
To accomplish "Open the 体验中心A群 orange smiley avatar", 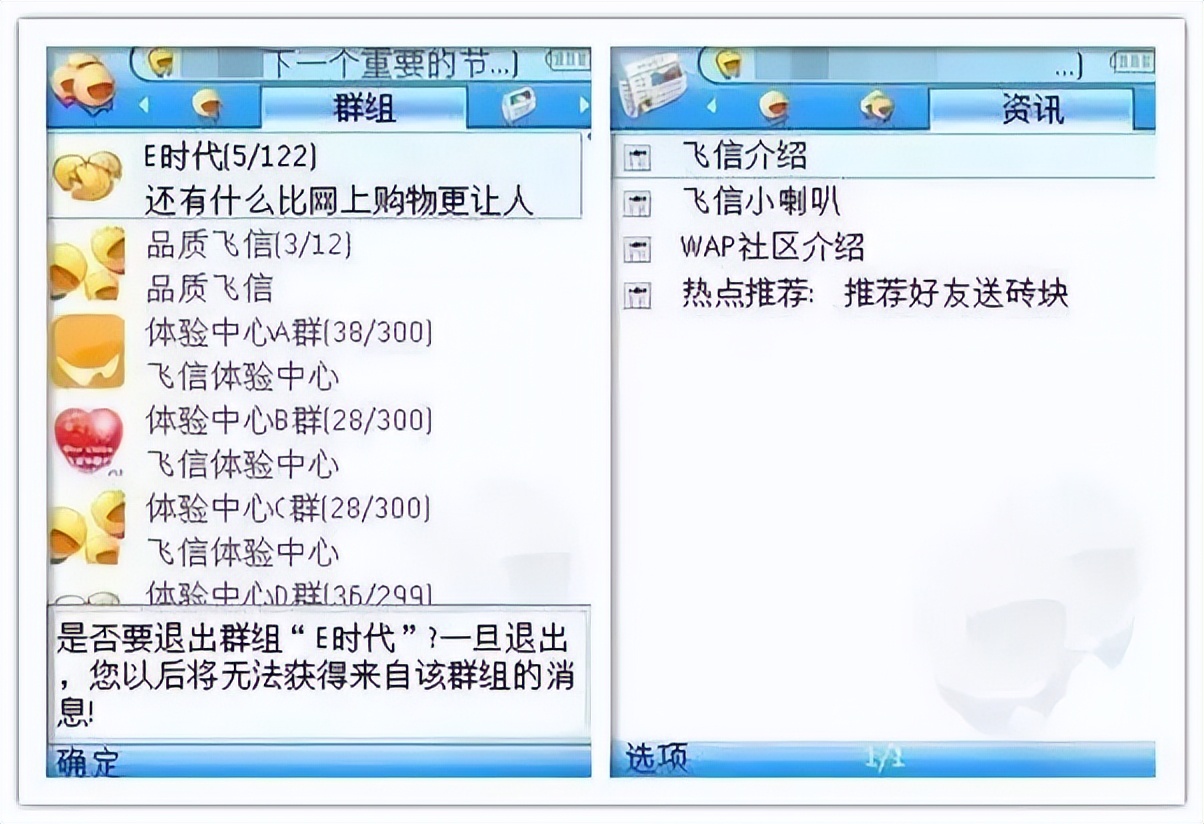I will [88, 352].
